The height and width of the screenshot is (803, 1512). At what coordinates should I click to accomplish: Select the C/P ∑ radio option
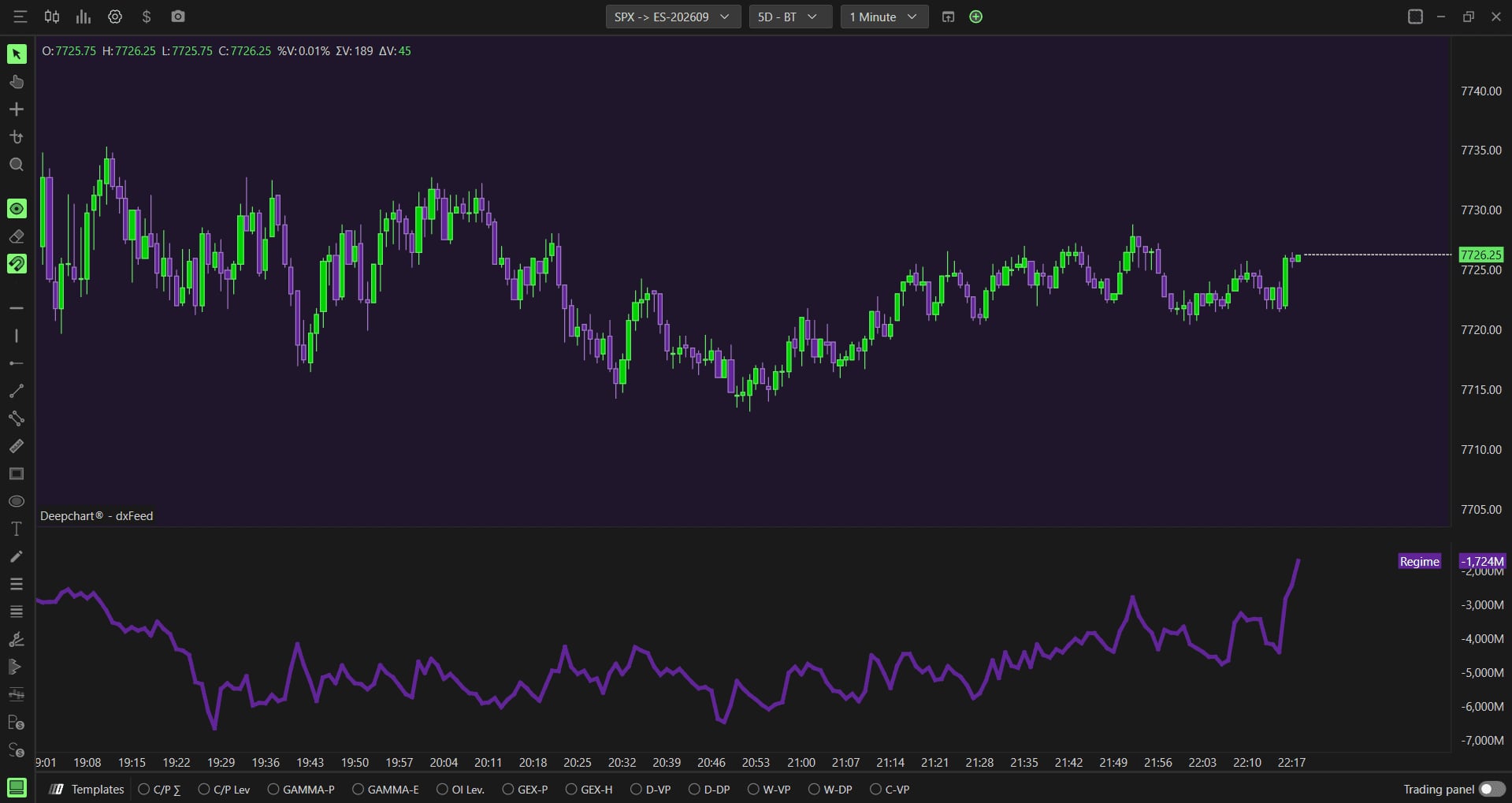(159, 789)
